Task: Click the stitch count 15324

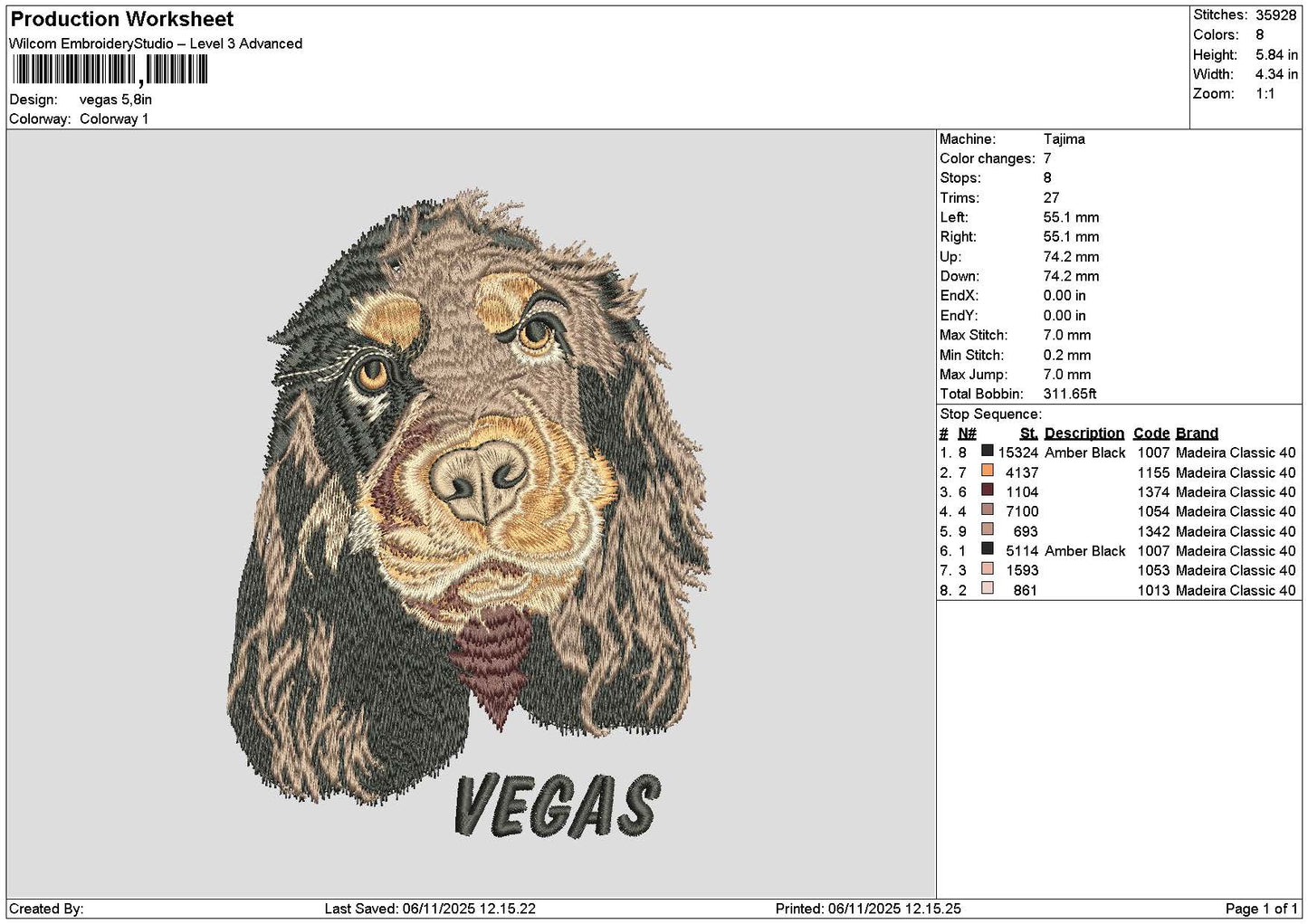Action: (x=1018, y=452)
